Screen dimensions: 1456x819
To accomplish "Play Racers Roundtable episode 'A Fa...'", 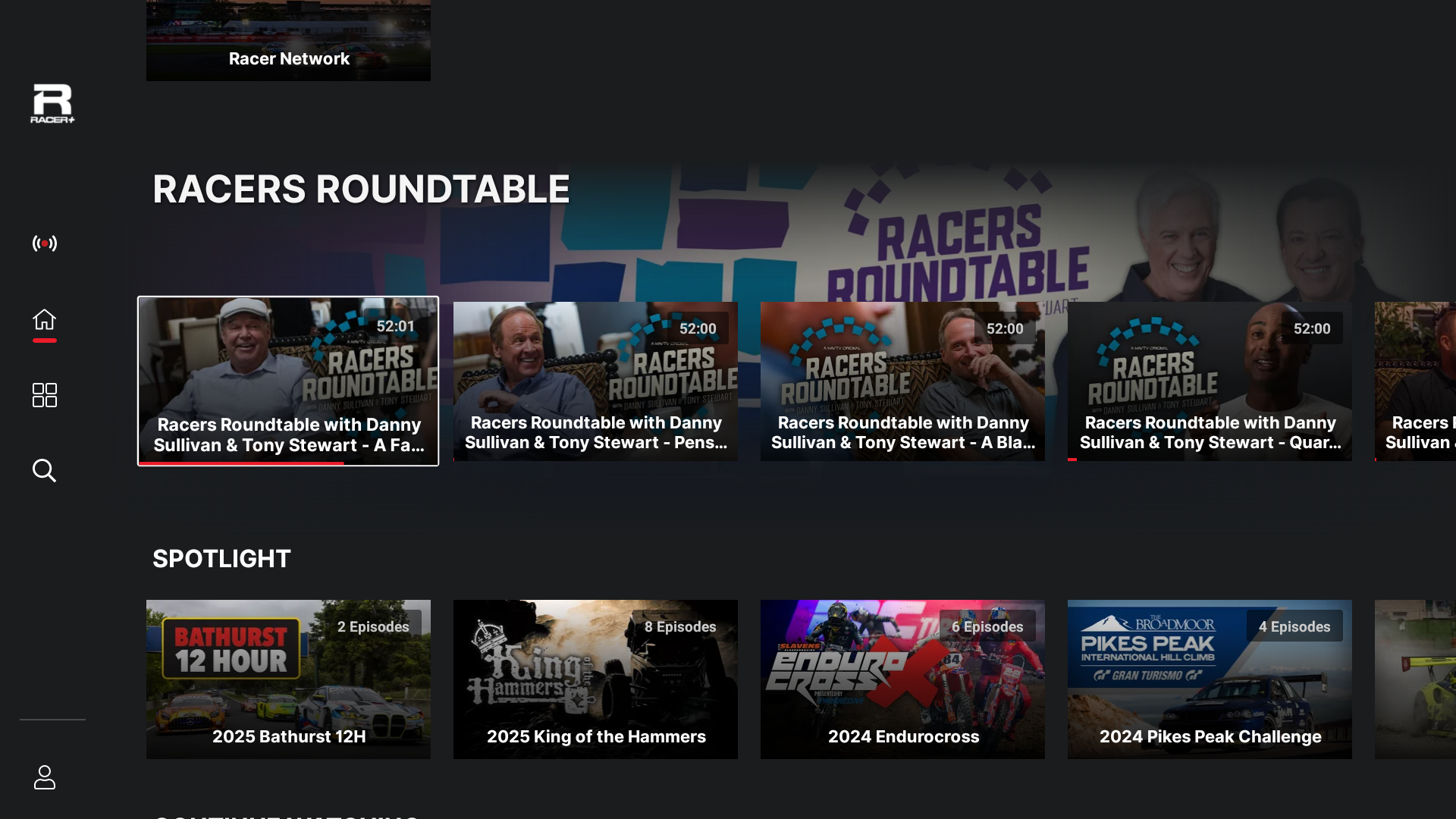I will [288, 381].
